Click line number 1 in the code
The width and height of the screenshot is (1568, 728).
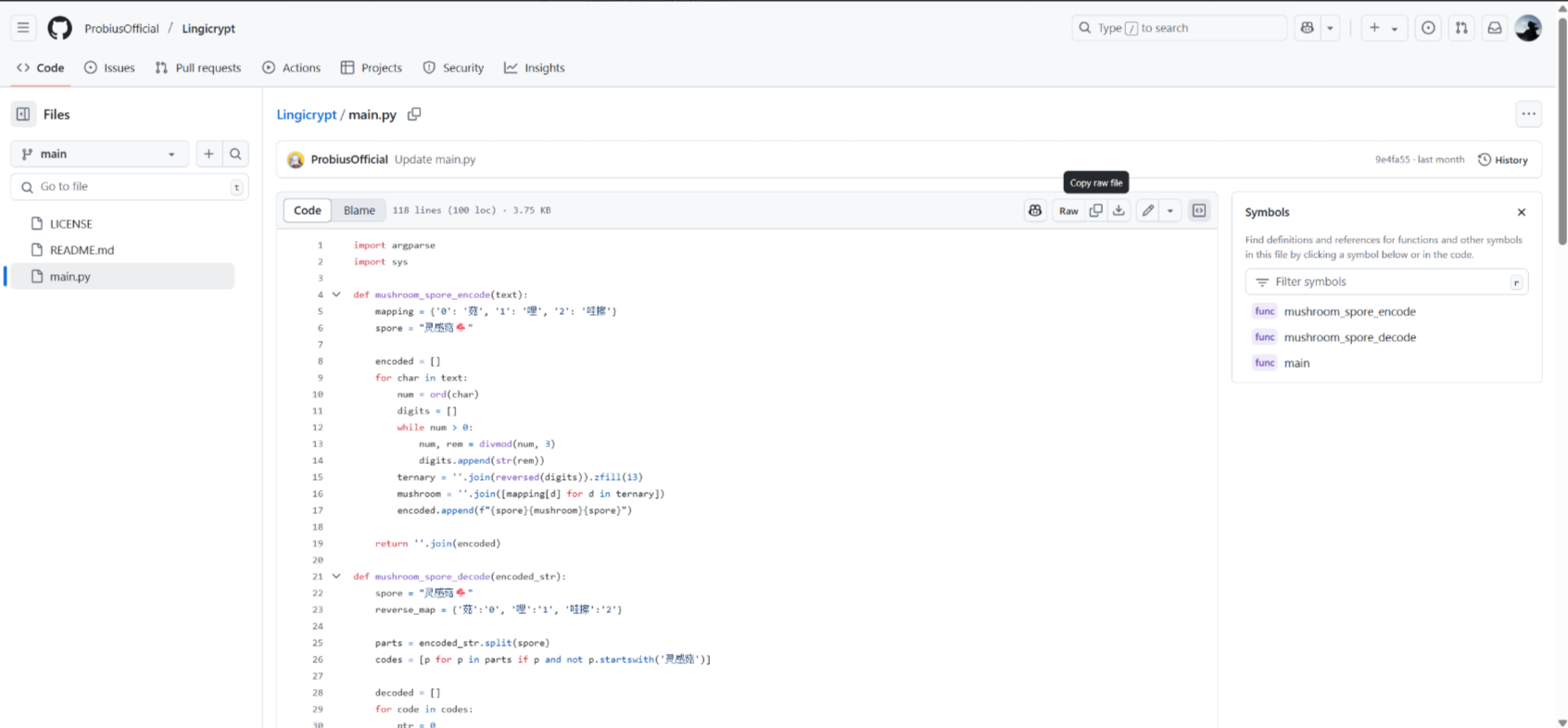coord(320,245)
